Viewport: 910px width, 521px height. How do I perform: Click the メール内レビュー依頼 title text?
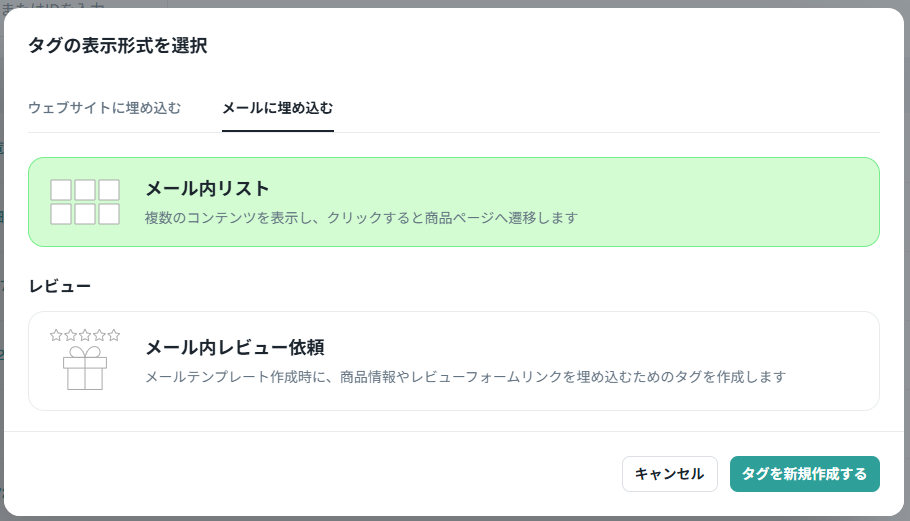point(234,348)
